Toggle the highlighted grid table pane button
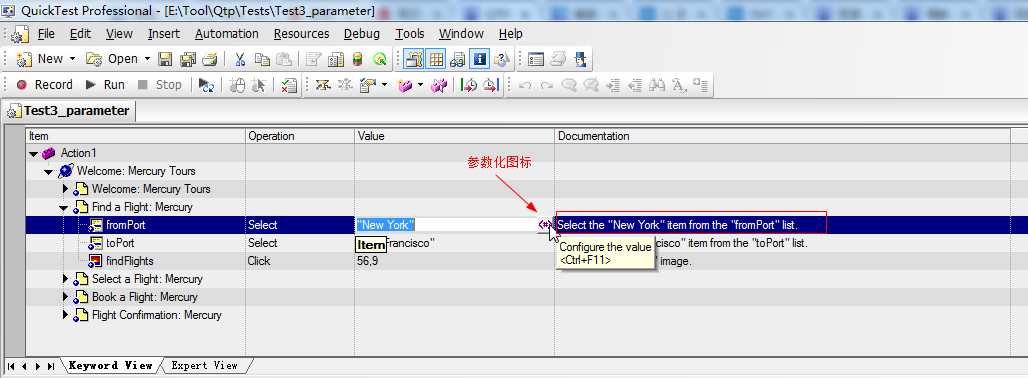 point(437,60)
